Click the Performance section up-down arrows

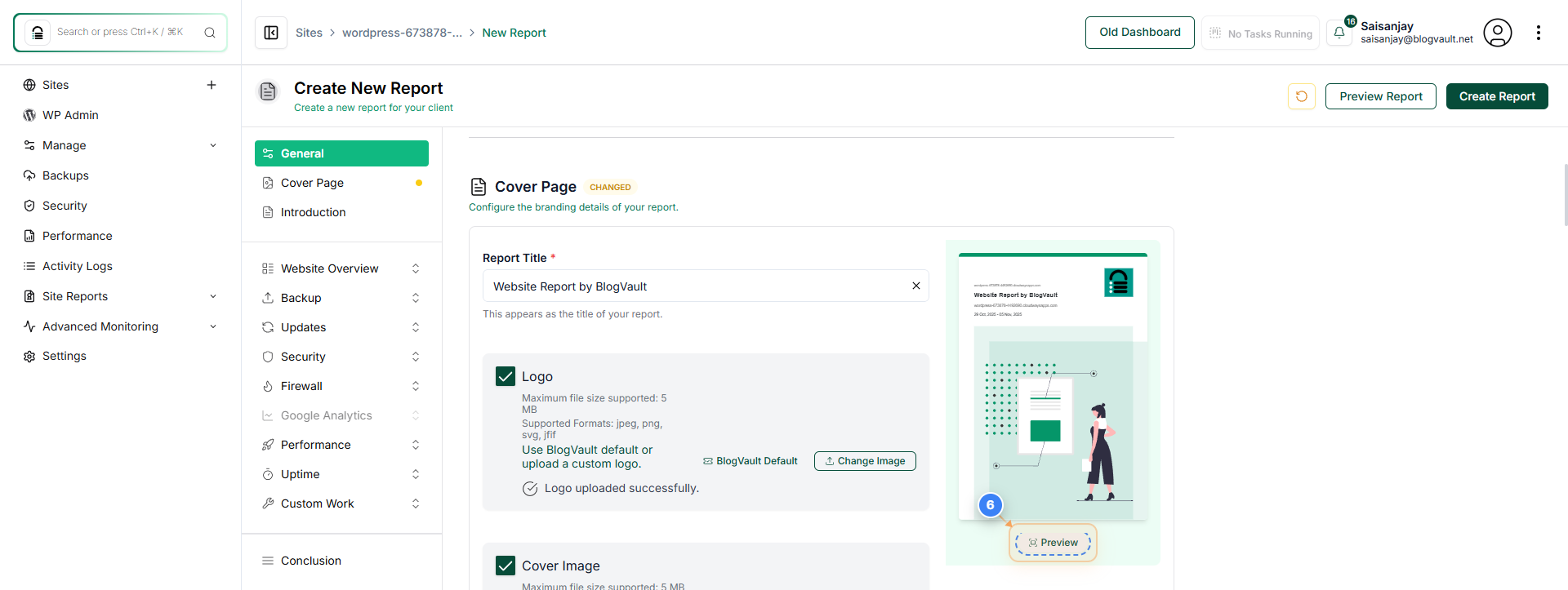click(x=416, y=445)
